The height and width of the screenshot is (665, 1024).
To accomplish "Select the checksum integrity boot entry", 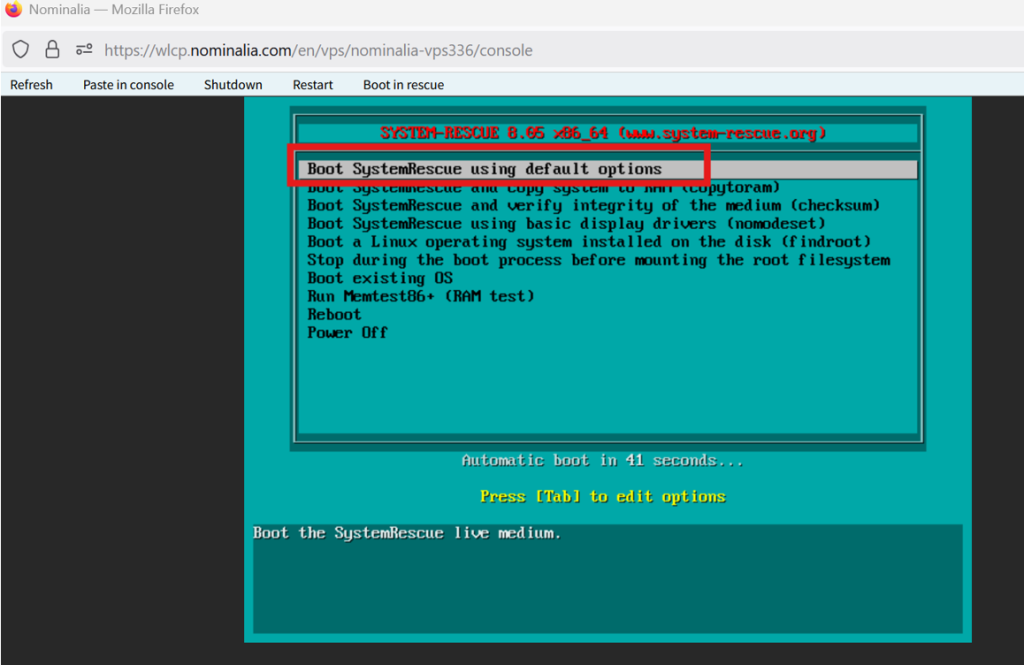I will (594, 206).
